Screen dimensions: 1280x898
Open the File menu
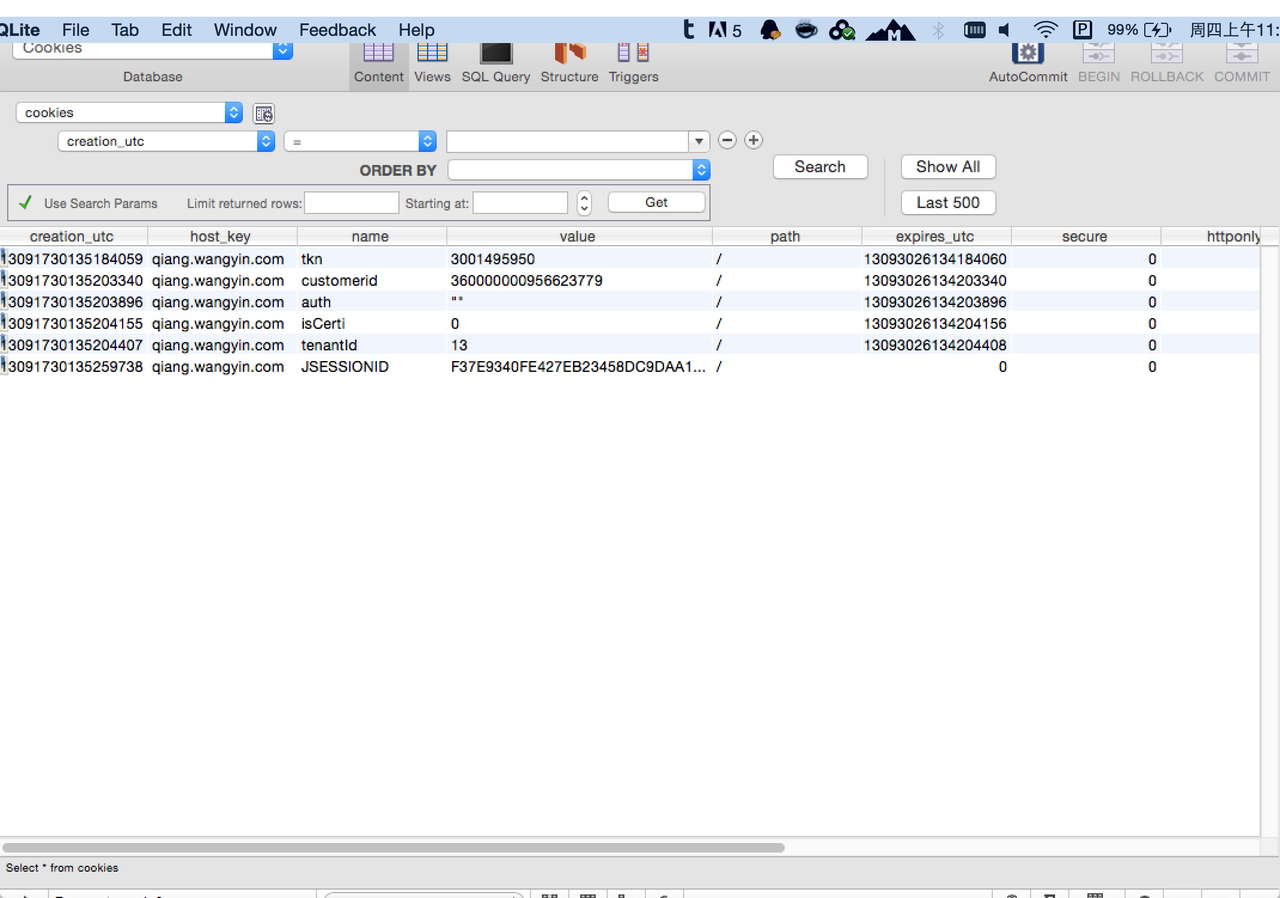[75, 30]
